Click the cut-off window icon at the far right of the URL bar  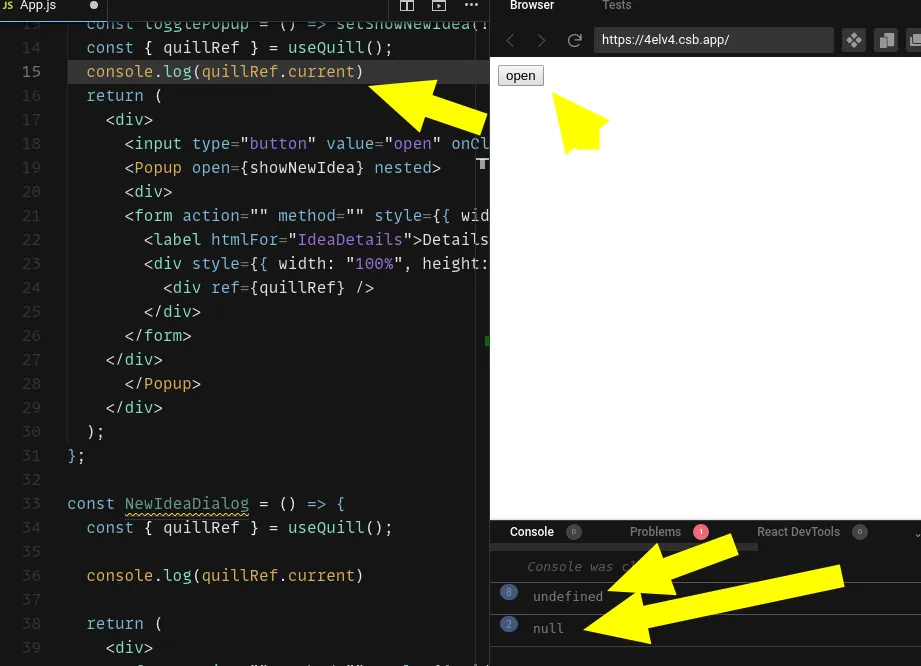[914, 40]
